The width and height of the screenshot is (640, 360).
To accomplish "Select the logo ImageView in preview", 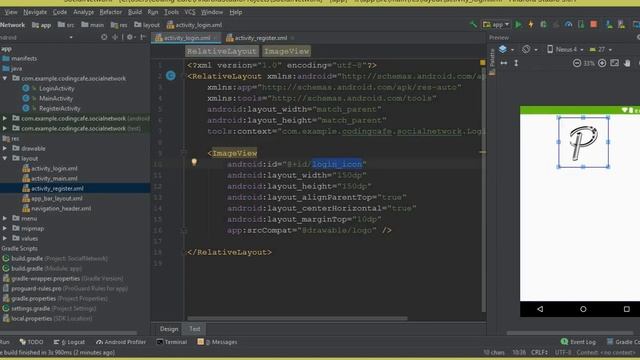I will (x=583, y=142).
